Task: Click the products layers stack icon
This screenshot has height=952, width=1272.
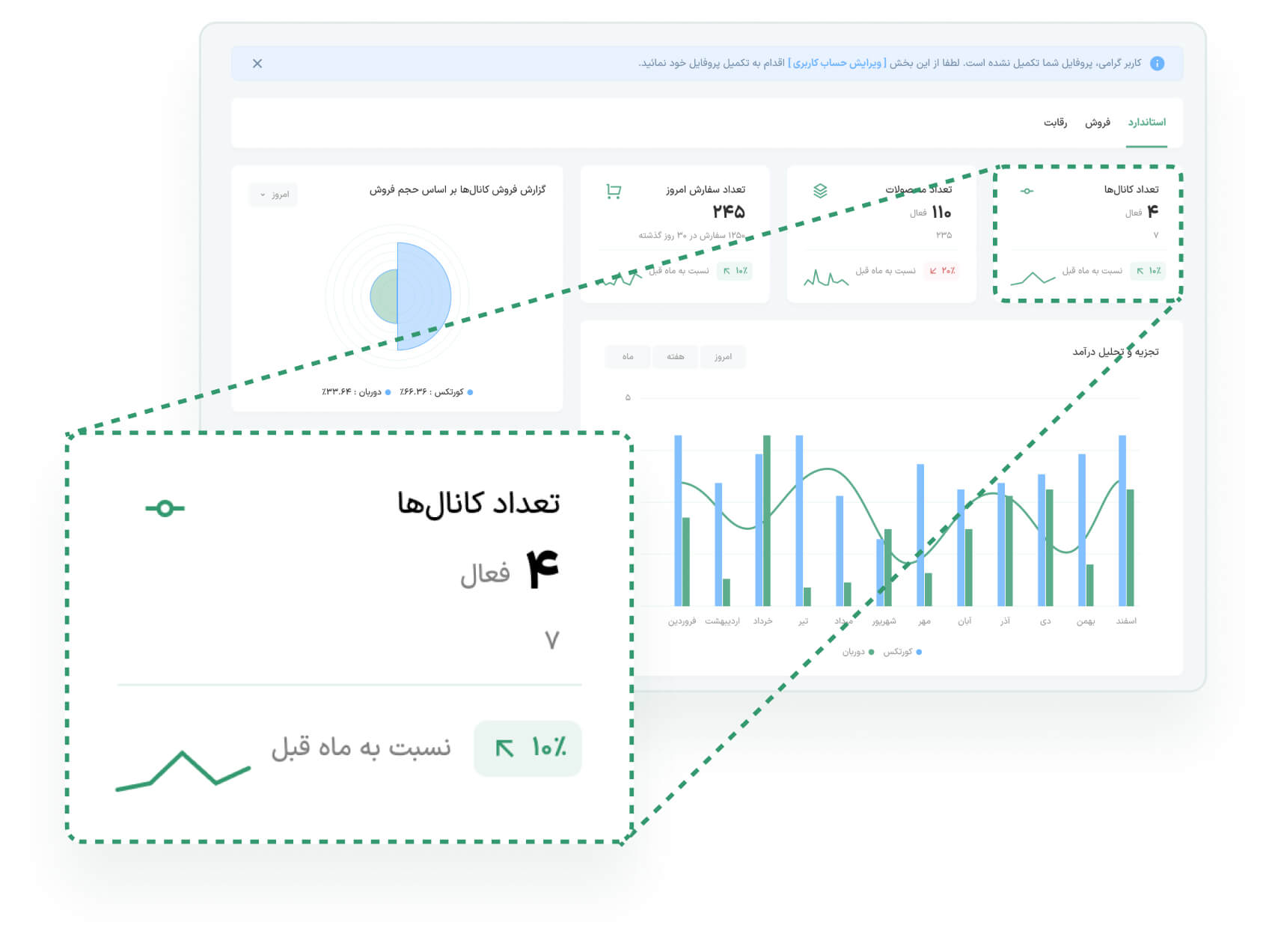Action: point(820,191)
